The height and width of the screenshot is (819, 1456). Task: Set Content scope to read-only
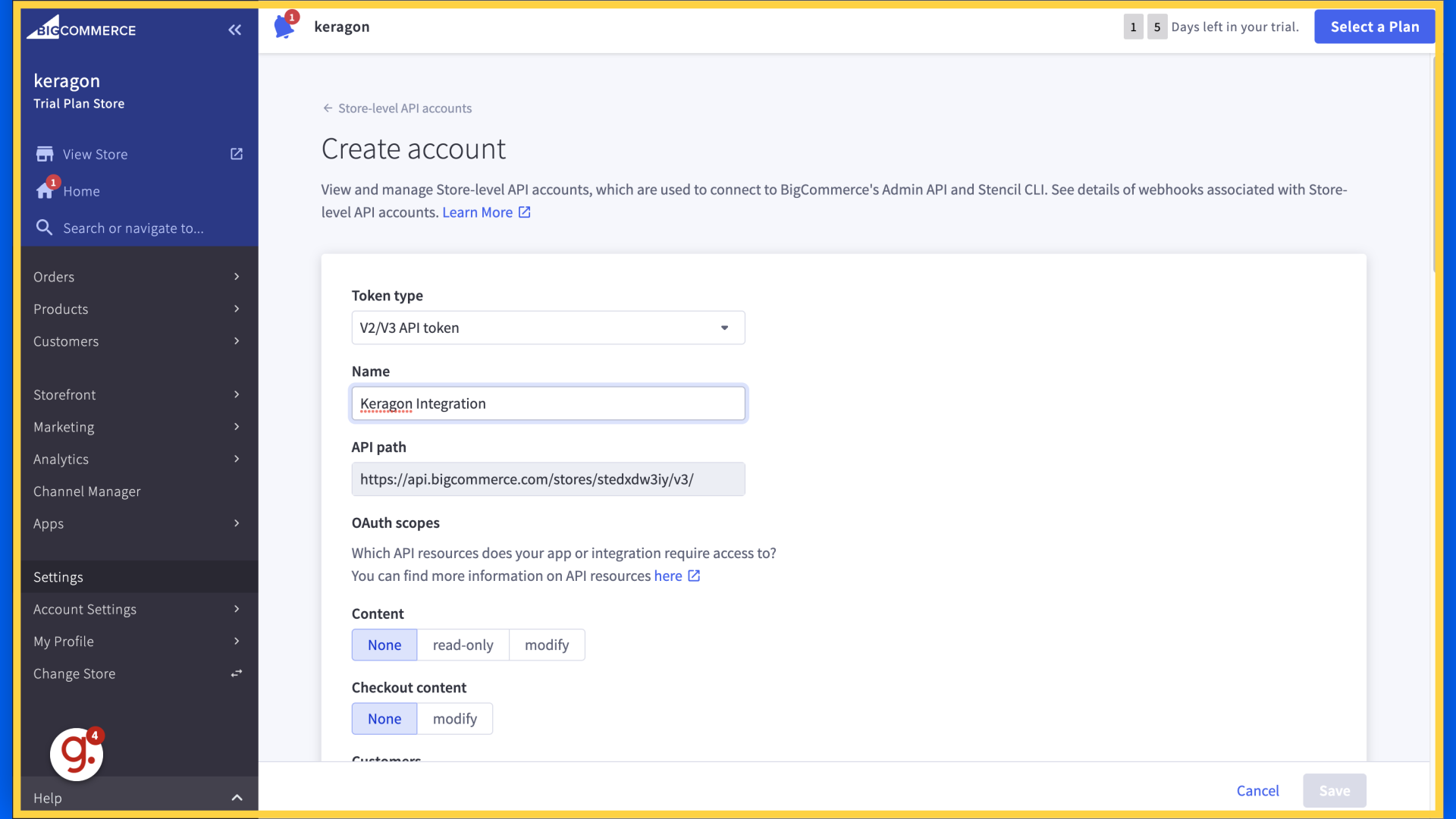point(463,645)
